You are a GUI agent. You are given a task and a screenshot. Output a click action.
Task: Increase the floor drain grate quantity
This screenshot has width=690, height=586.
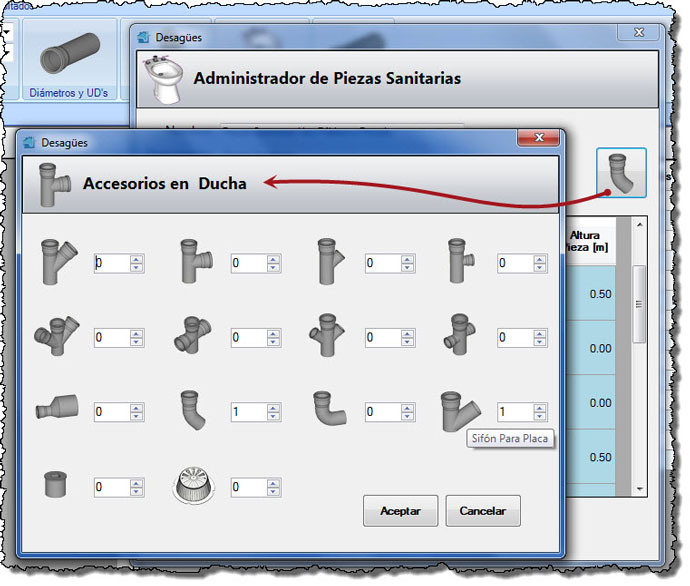click(x=275, y=483)
